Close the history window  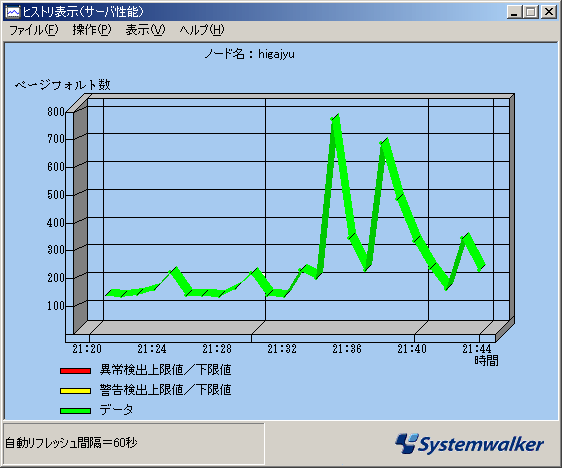tap(548, 12)
